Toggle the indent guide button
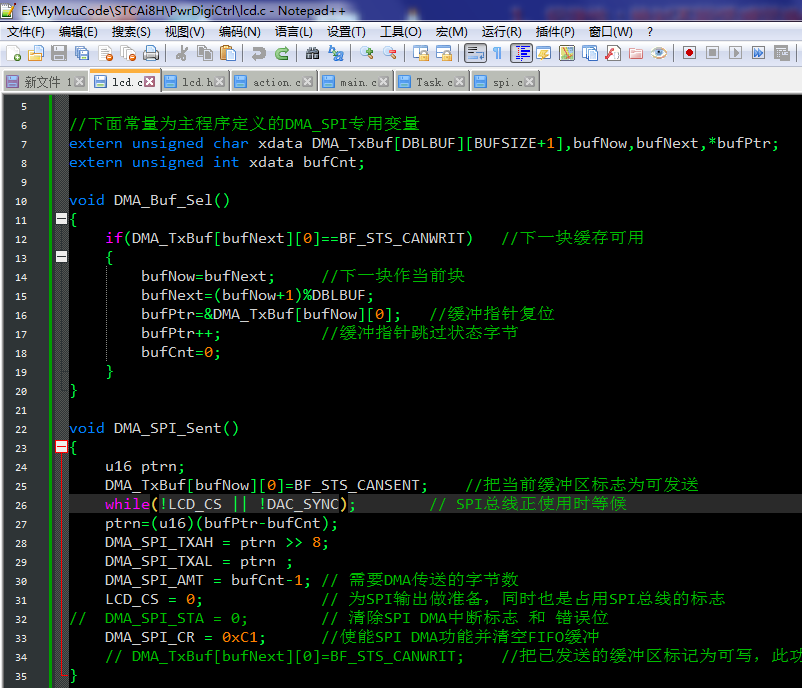This screenshot has width=802, height=688. (521, 53)
